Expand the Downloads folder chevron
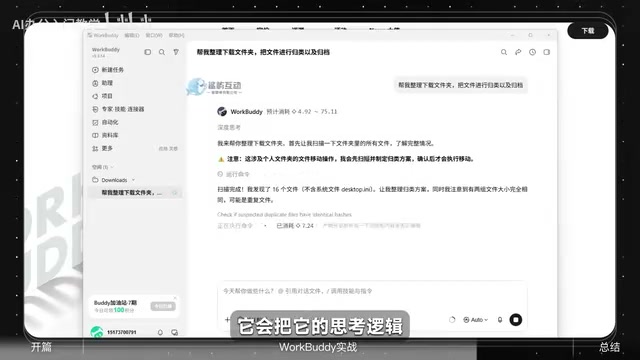The height and width of the screenshot is (360, 640). click(x=133, y=180)
